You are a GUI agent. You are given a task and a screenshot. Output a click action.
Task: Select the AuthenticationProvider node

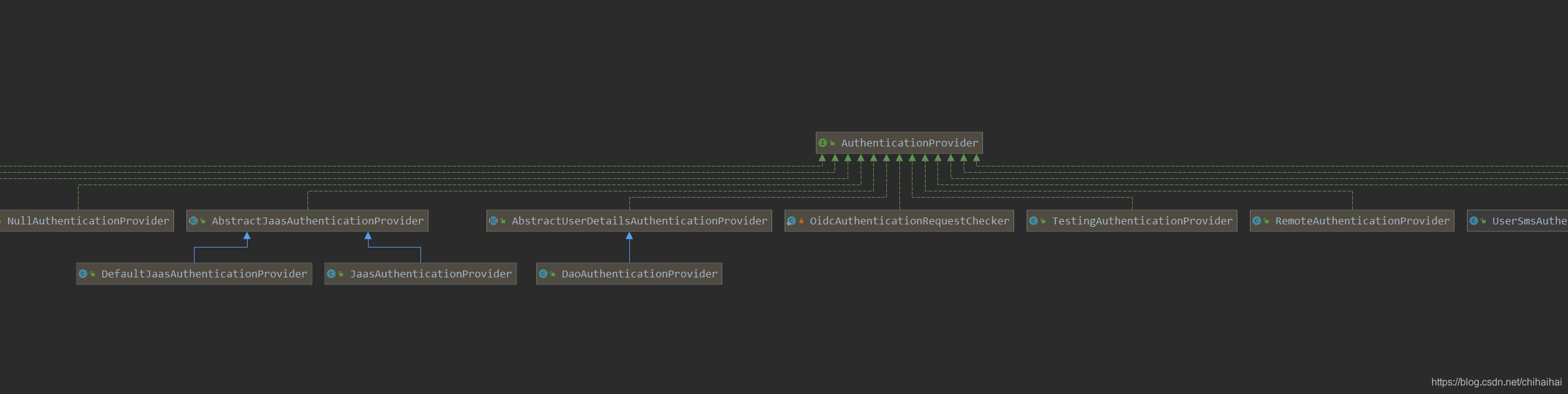pos(909,143)
